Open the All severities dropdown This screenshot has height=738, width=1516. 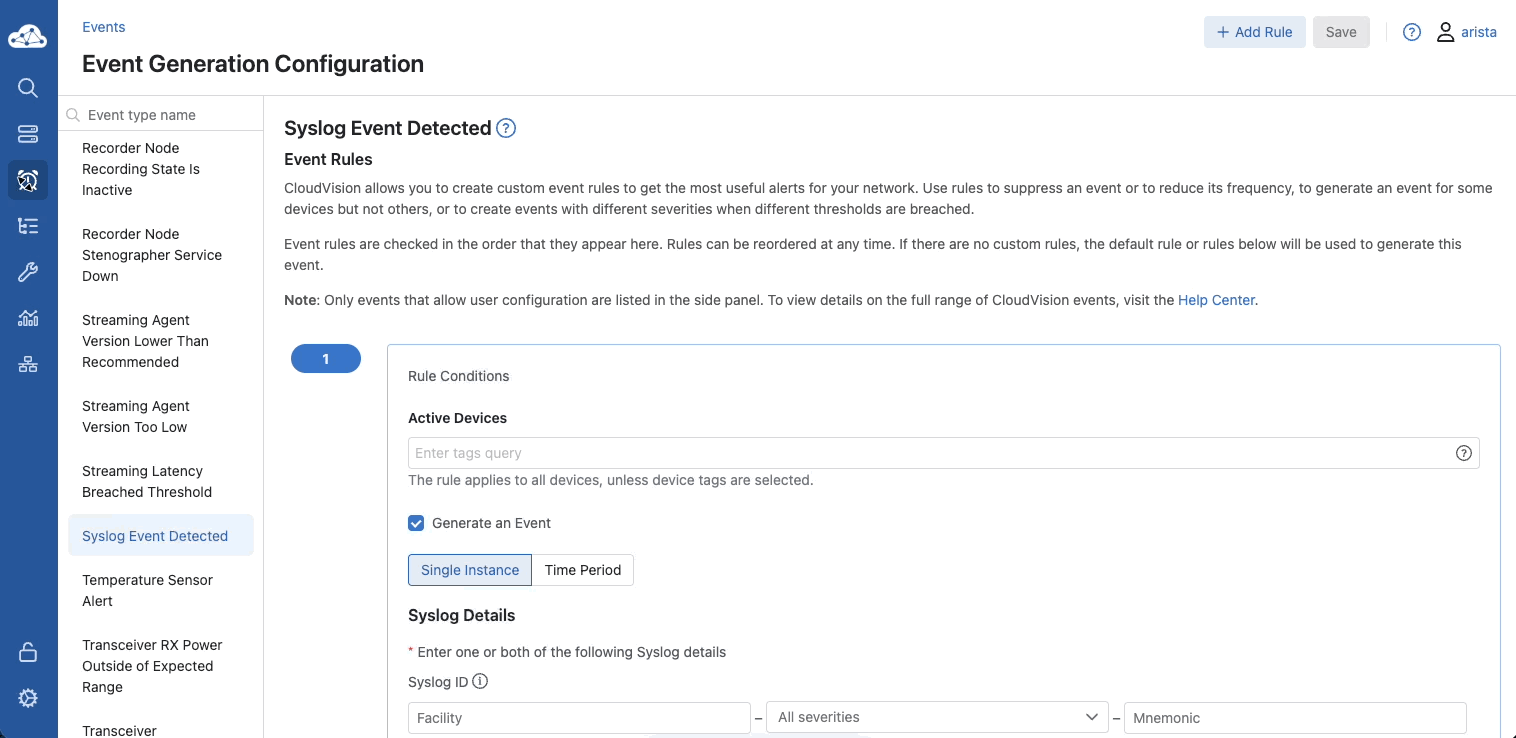(x=937, y=717)
